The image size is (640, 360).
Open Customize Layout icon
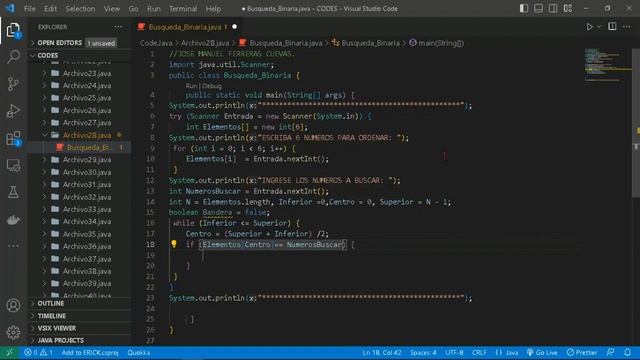coord(568,8)
